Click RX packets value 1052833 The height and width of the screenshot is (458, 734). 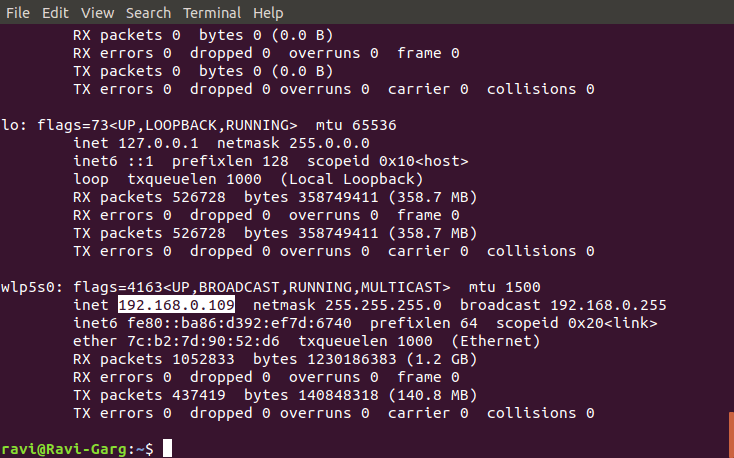tap(203, 359)
